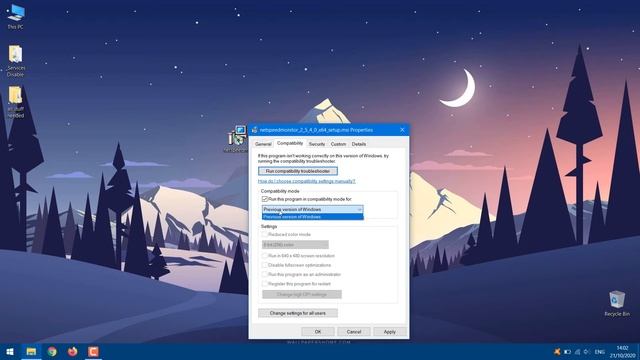Click the orange system tray icon
The height and width of the screenshot is (360, 640).
[557, 351]
